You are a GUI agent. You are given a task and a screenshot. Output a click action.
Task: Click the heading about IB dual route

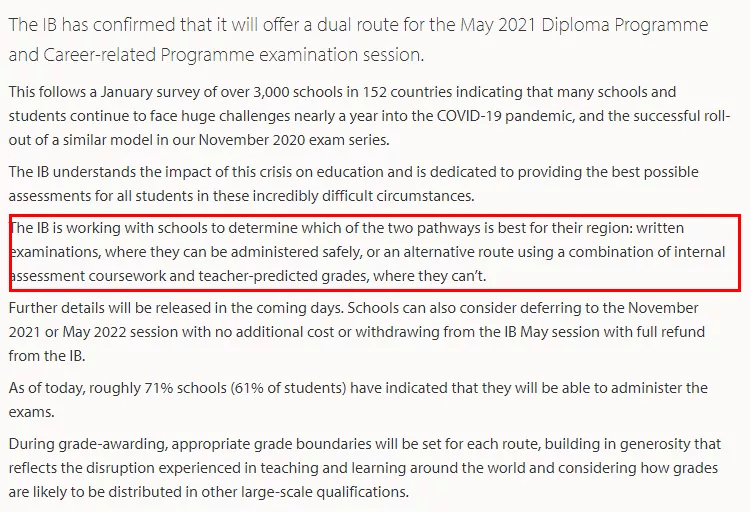pos(358,39)
